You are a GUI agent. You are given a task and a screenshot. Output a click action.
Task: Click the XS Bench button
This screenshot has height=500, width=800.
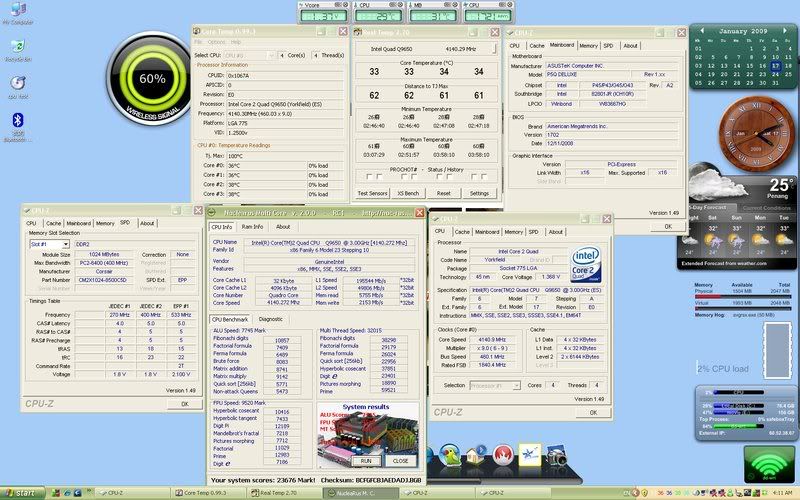point(408,193)
